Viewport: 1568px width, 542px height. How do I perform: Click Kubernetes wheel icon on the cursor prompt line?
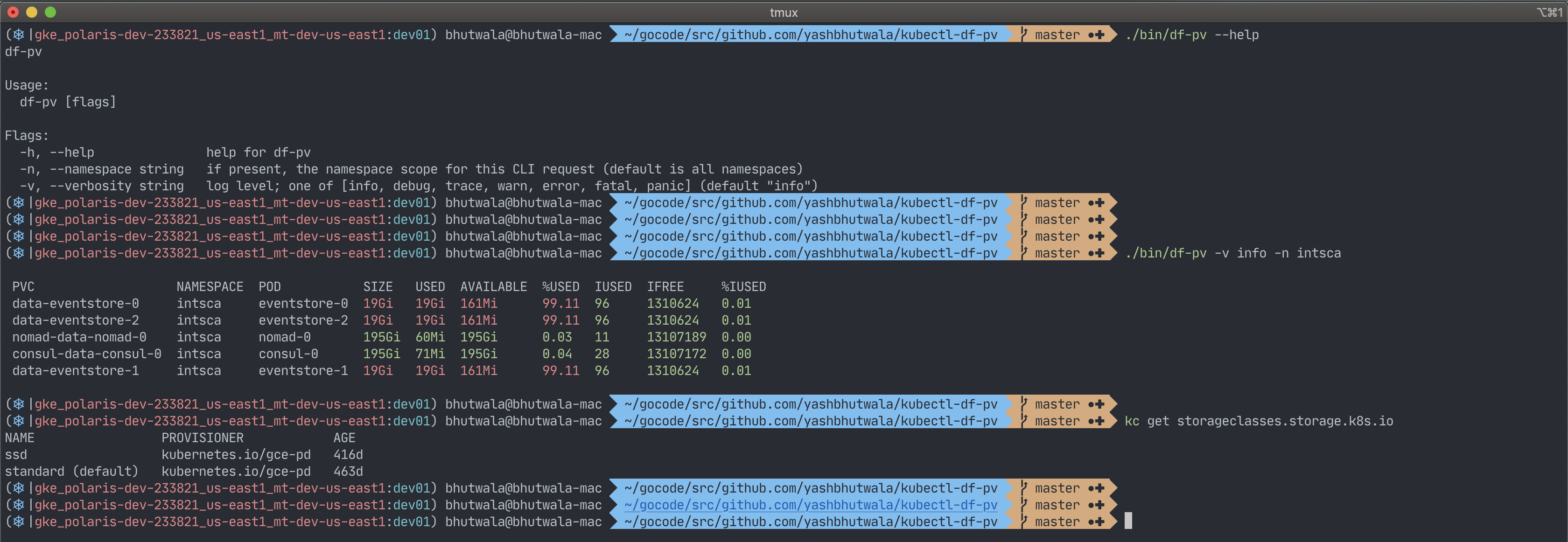pyautogui.click(x=19, y=522)
